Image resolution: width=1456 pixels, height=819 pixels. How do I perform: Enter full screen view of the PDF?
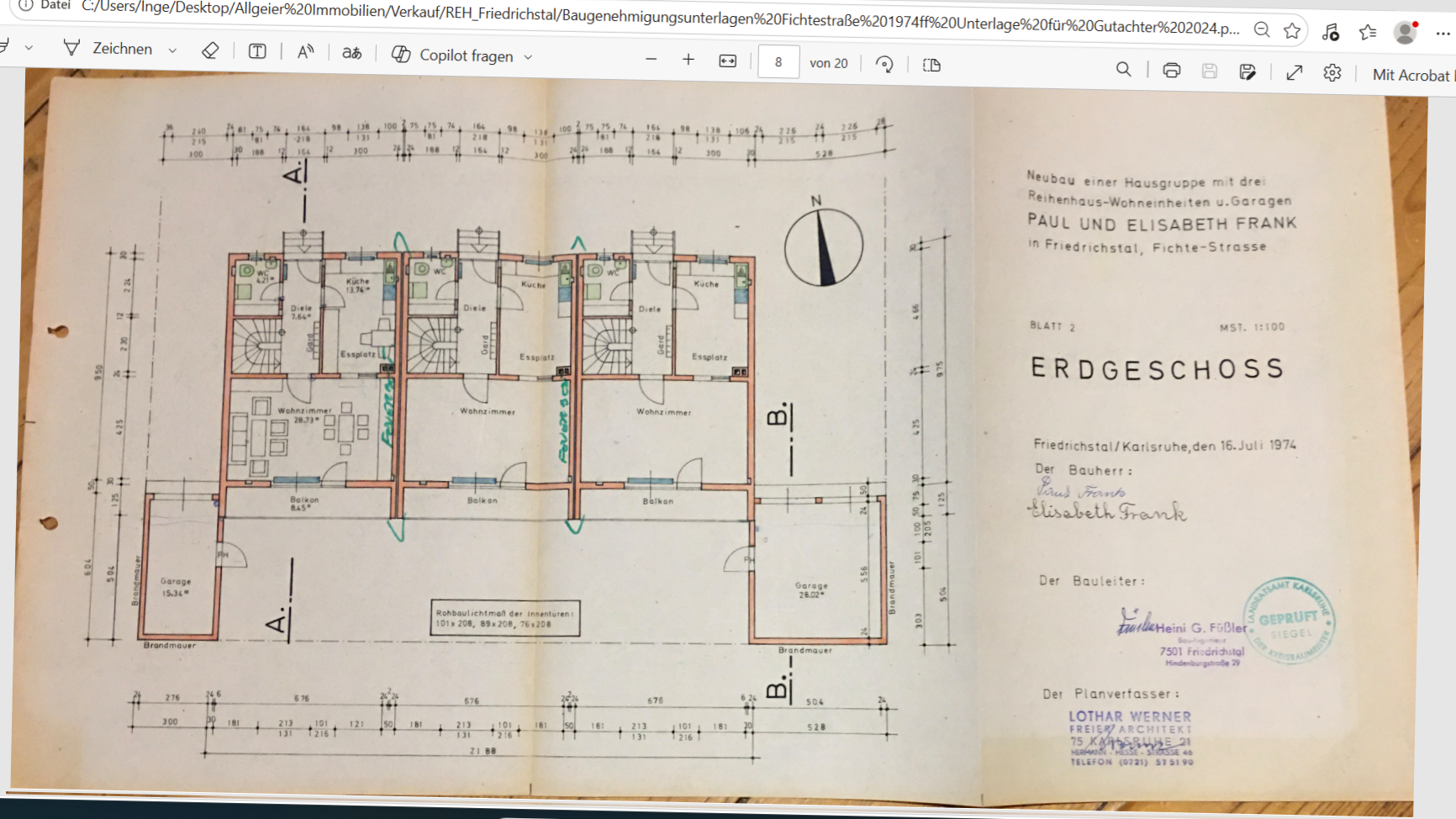click(1295, 73)
